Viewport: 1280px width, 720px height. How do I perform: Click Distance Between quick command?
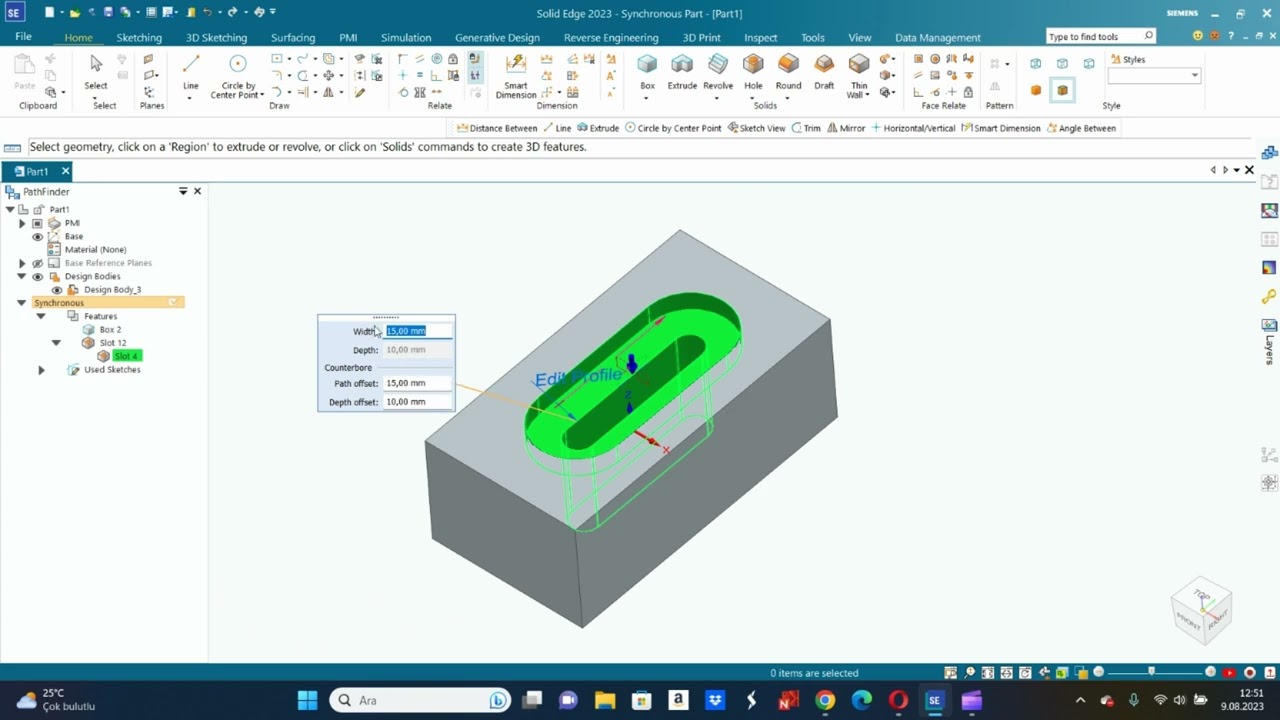click(497, 128)
